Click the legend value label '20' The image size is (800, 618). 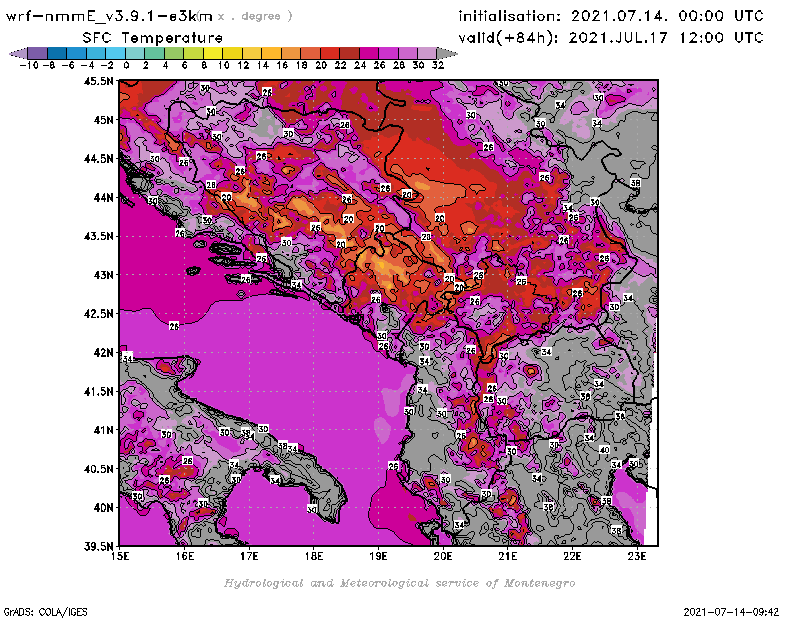click(x=321, y=65)
